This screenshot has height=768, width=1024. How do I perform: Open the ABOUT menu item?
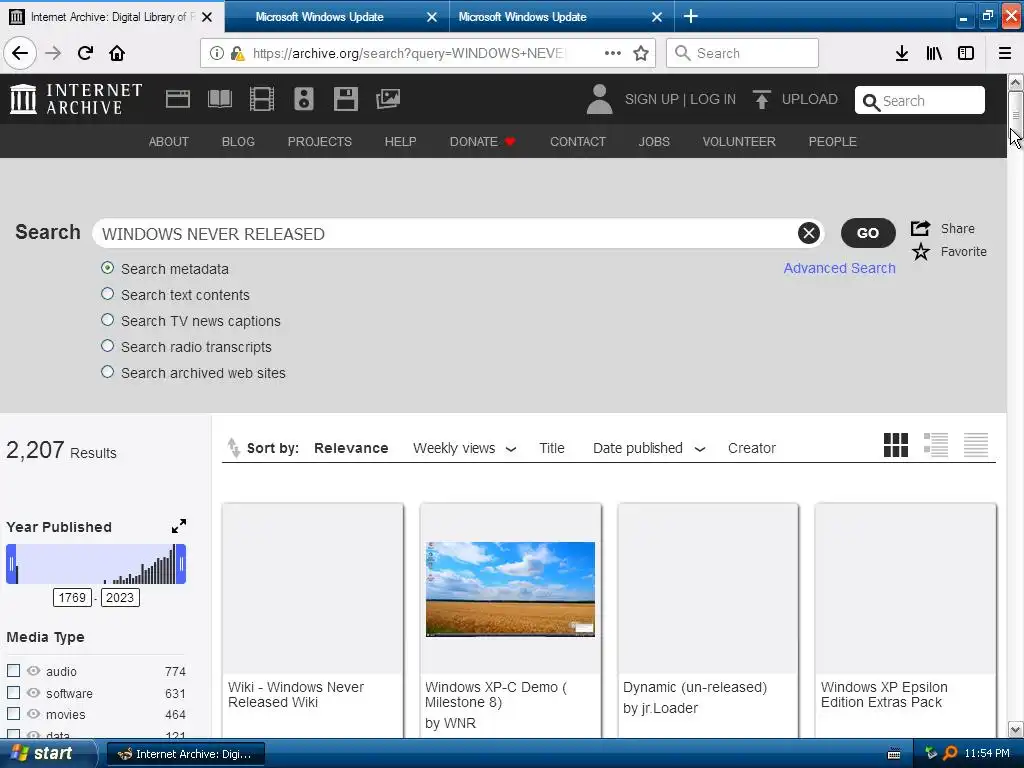click(168, 142)
